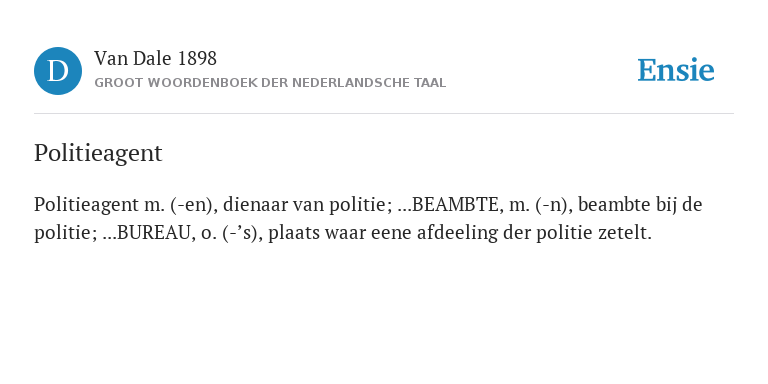Click the first word Politieagent in the definition
768x384 pixels.
[87, 205]
